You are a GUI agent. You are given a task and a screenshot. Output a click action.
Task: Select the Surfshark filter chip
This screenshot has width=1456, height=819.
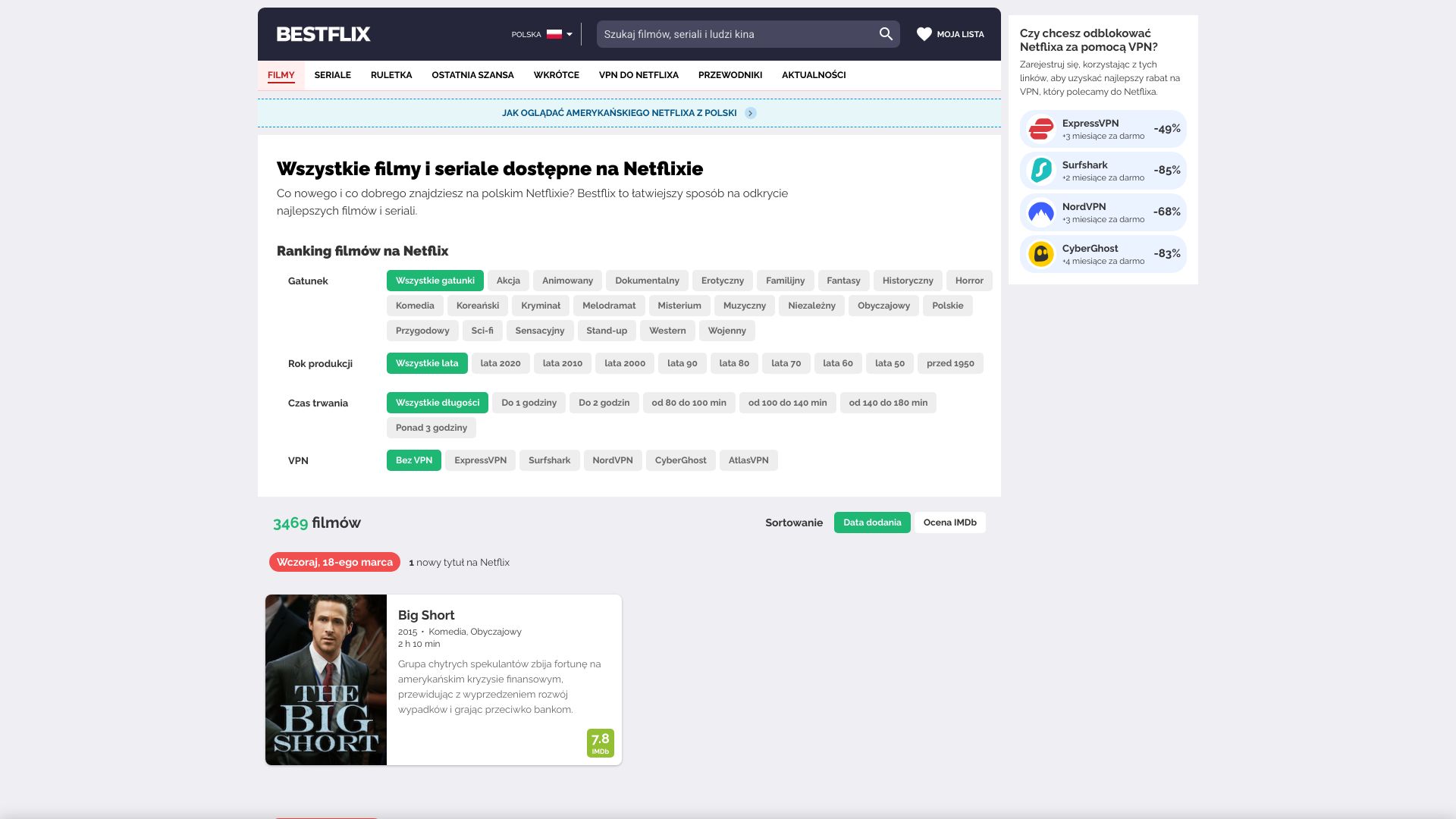coord(549,460)
